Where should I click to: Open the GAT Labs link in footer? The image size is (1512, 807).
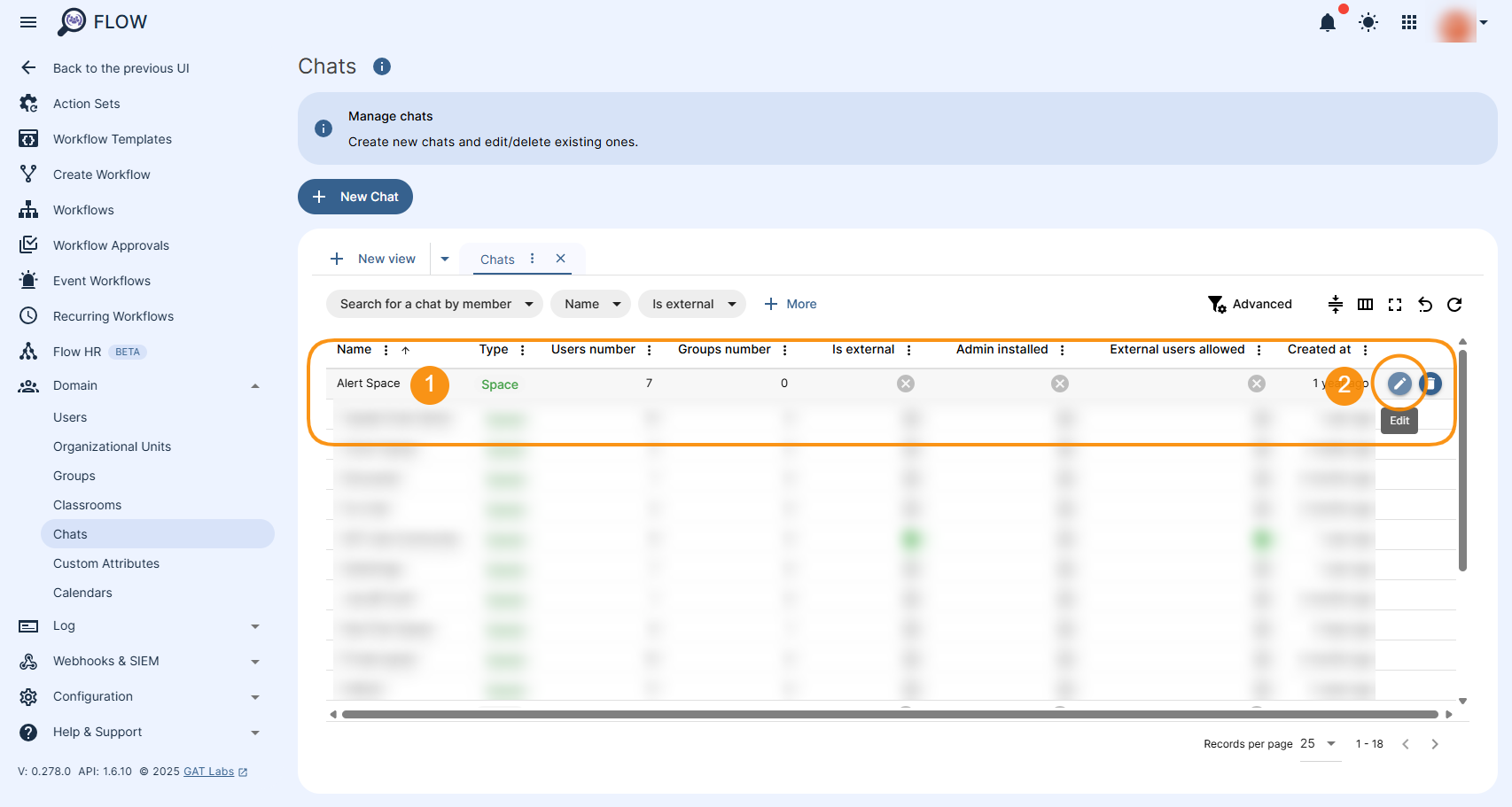pyautogui.click(x=208, y=772)
